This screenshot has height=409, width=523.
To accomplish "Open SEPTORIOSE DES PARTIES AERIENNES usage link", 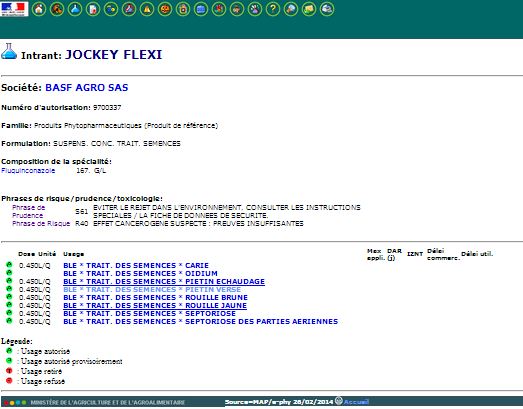I will (x=200, y=322).
